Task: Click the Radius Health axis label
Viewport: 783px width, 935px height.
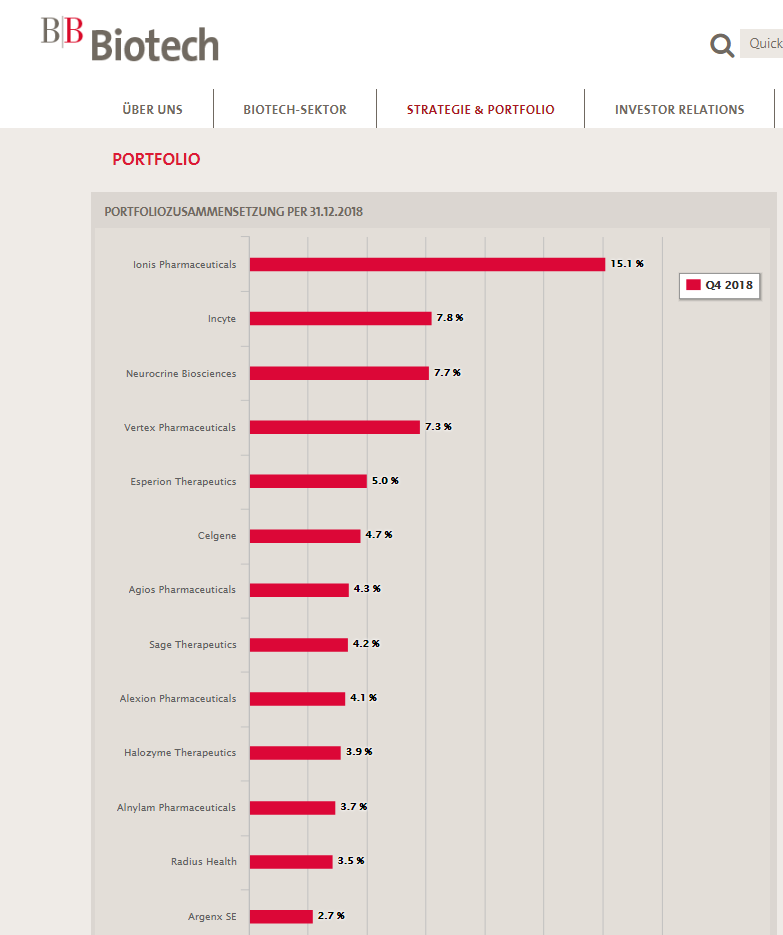Action: coord(203,862)
